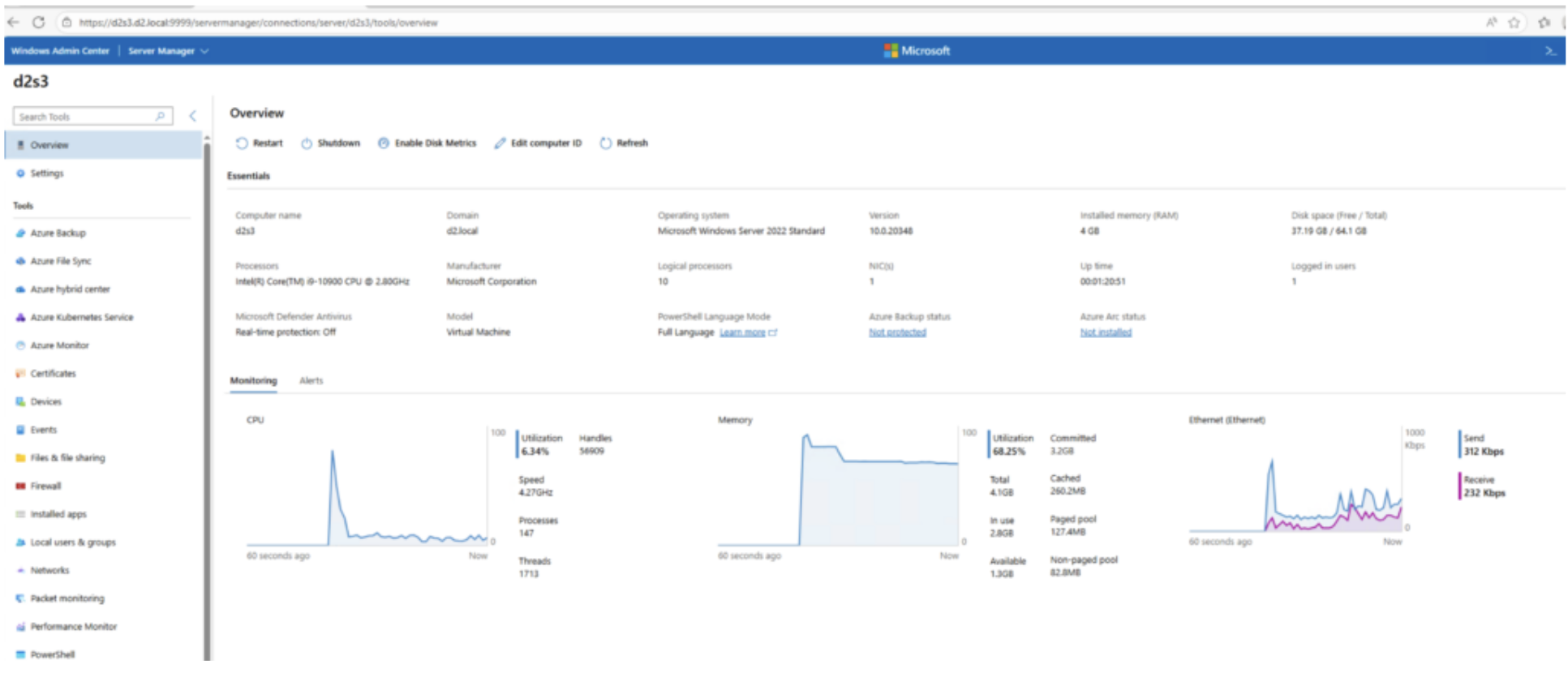
Task: Click the Refresh icon in toolbar
Action: coord(605,144)
